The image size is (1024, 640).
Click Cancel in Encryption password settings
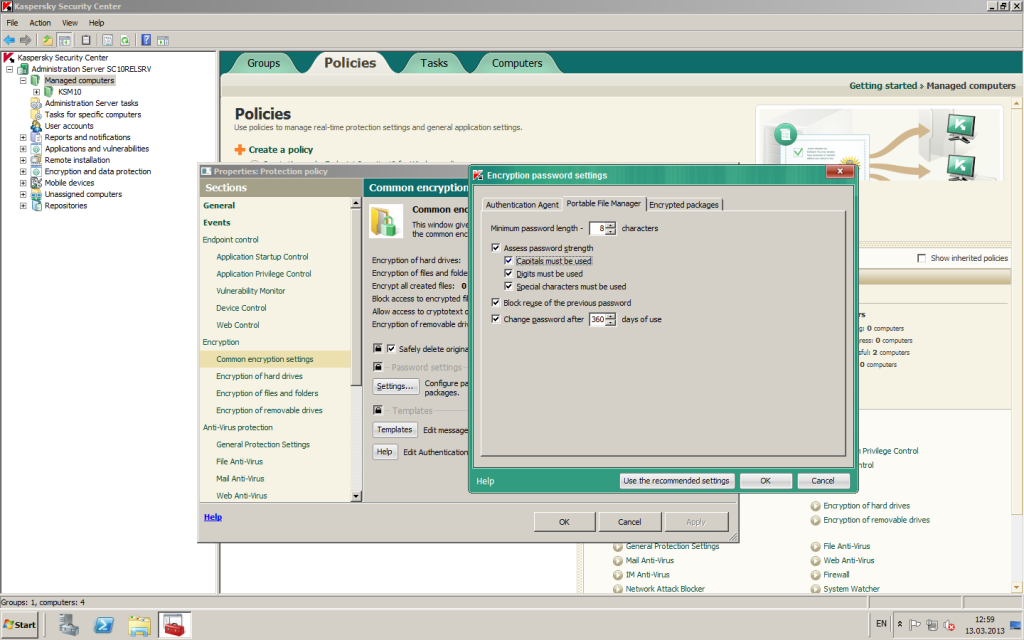click(823, 481)
